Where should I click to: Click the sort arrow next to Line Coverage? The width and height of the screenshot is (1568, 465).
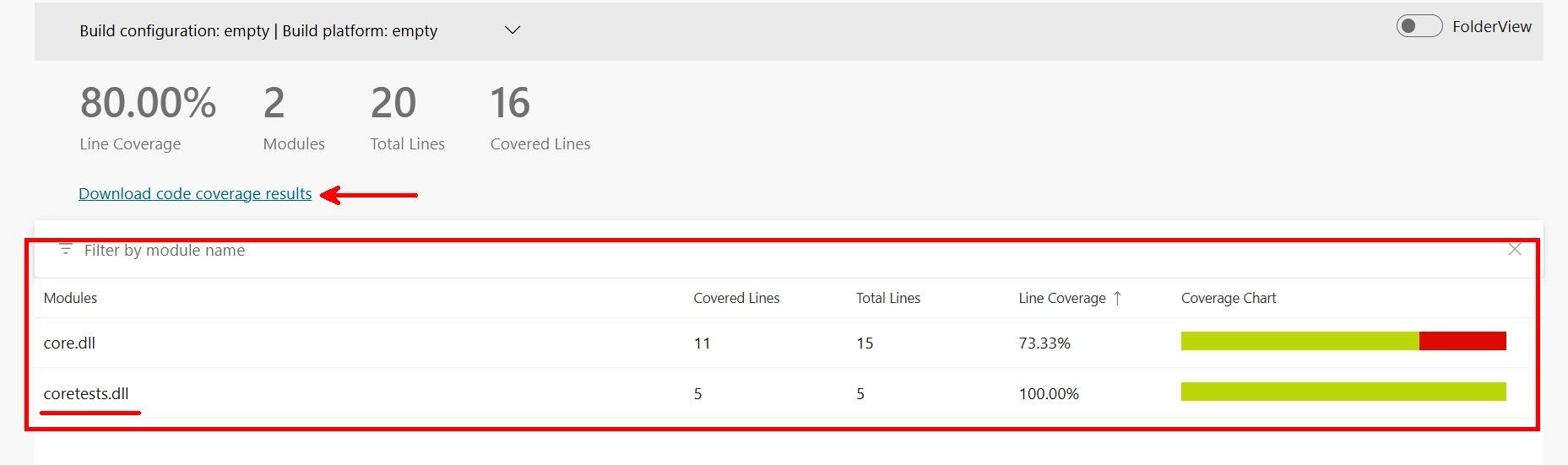1117,298
